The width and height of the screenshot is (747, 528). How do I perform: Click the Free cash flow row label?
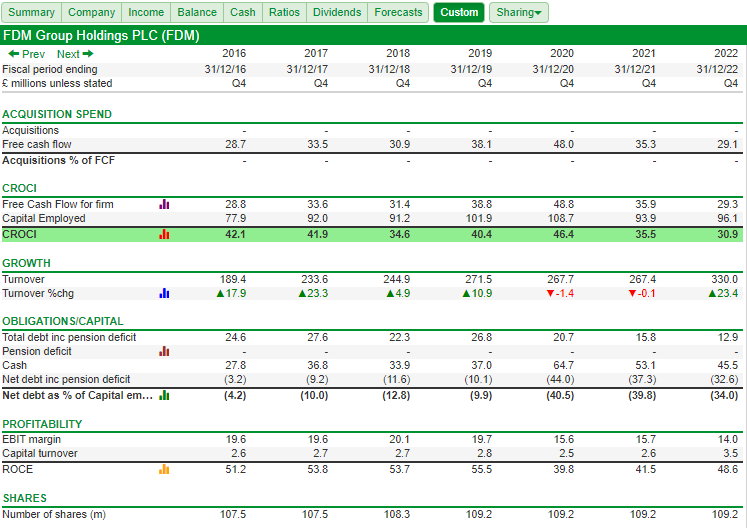click(37, 144)
